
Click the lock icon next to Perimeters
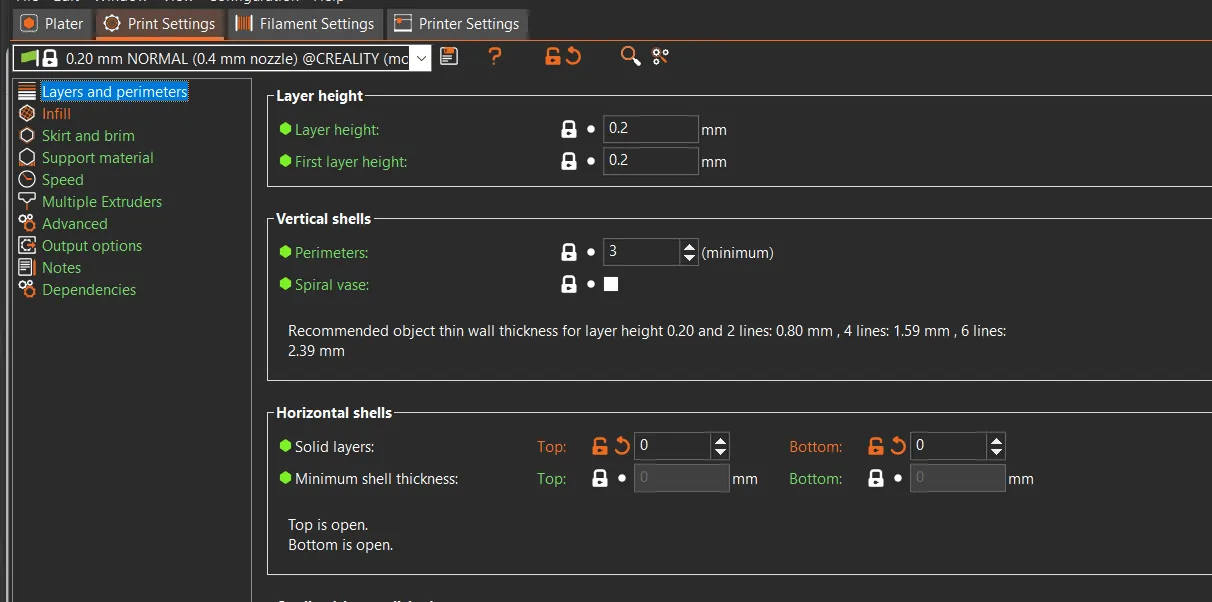click(x=569, y=252)
